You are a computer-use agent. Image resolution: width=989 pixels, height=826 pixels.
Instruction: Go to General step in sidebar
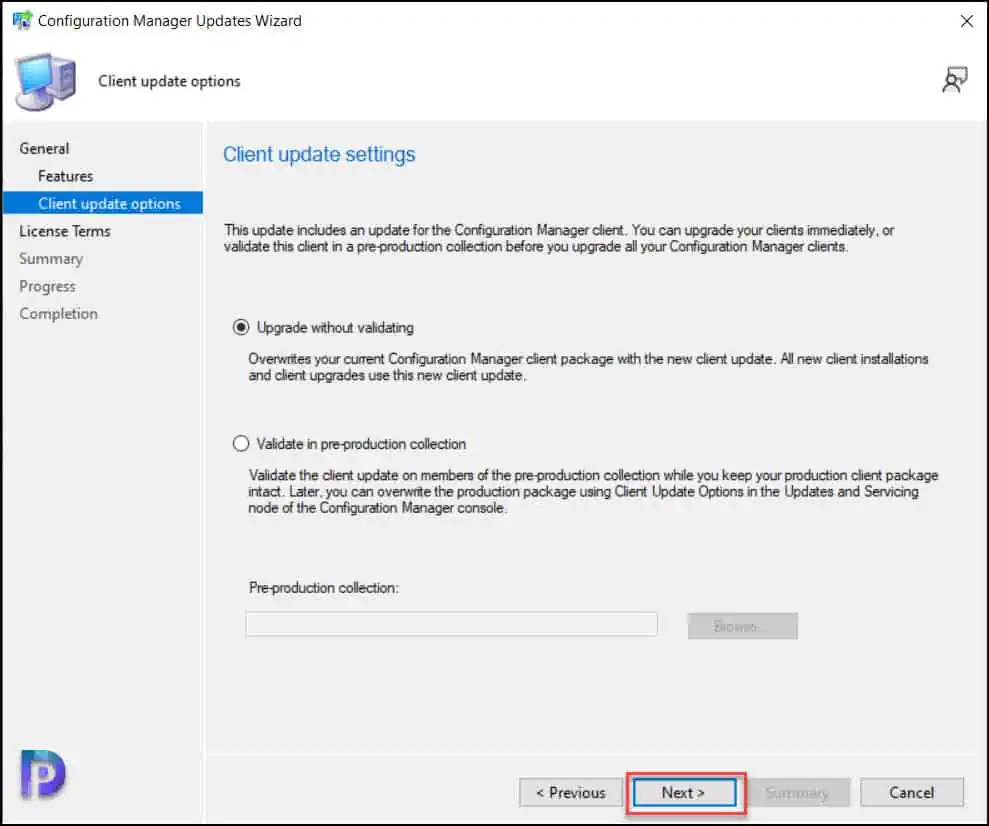pos(44,149)
